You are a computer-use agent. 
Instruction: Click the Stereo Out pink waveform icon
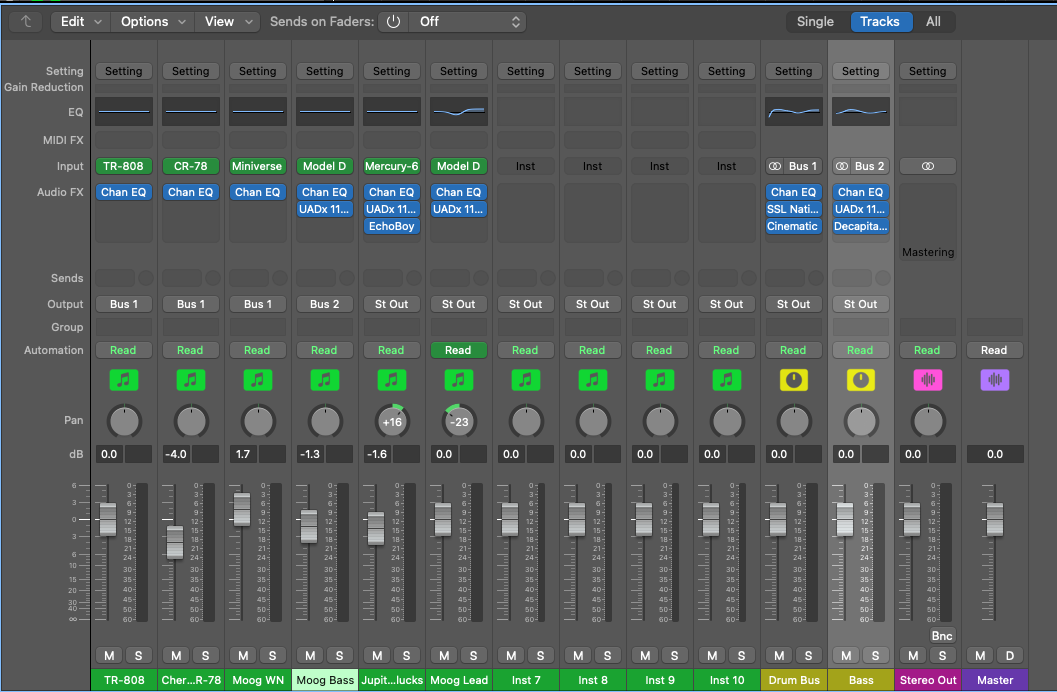(x=927, y=380)
